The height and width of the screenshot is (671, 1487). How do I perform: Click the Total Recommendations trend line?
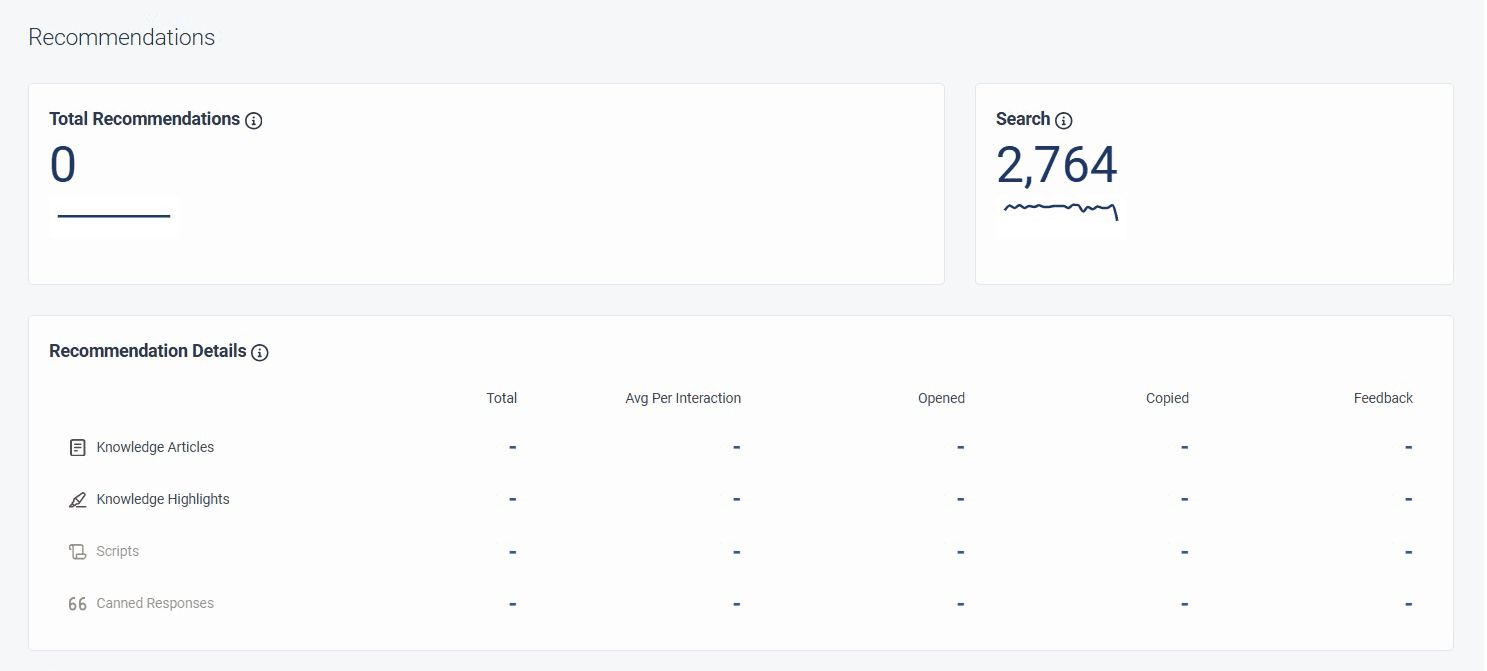point(112,216)
